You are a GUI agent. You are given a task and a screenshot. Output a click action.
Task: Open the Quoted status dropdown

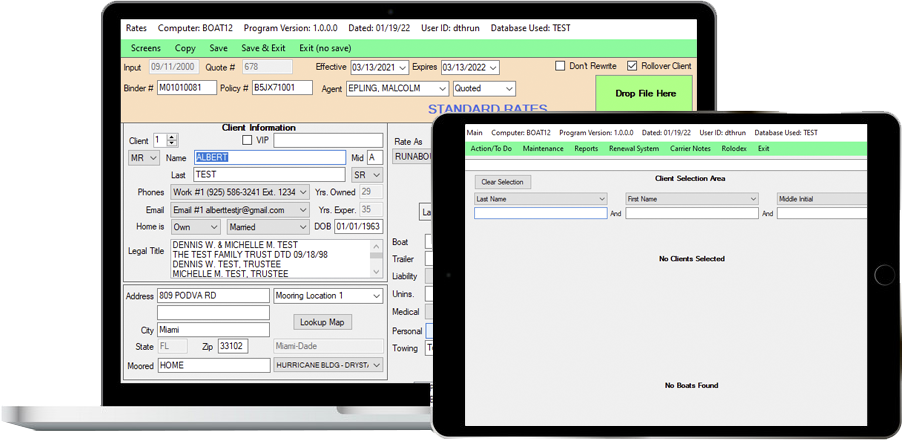pos(506,89)
